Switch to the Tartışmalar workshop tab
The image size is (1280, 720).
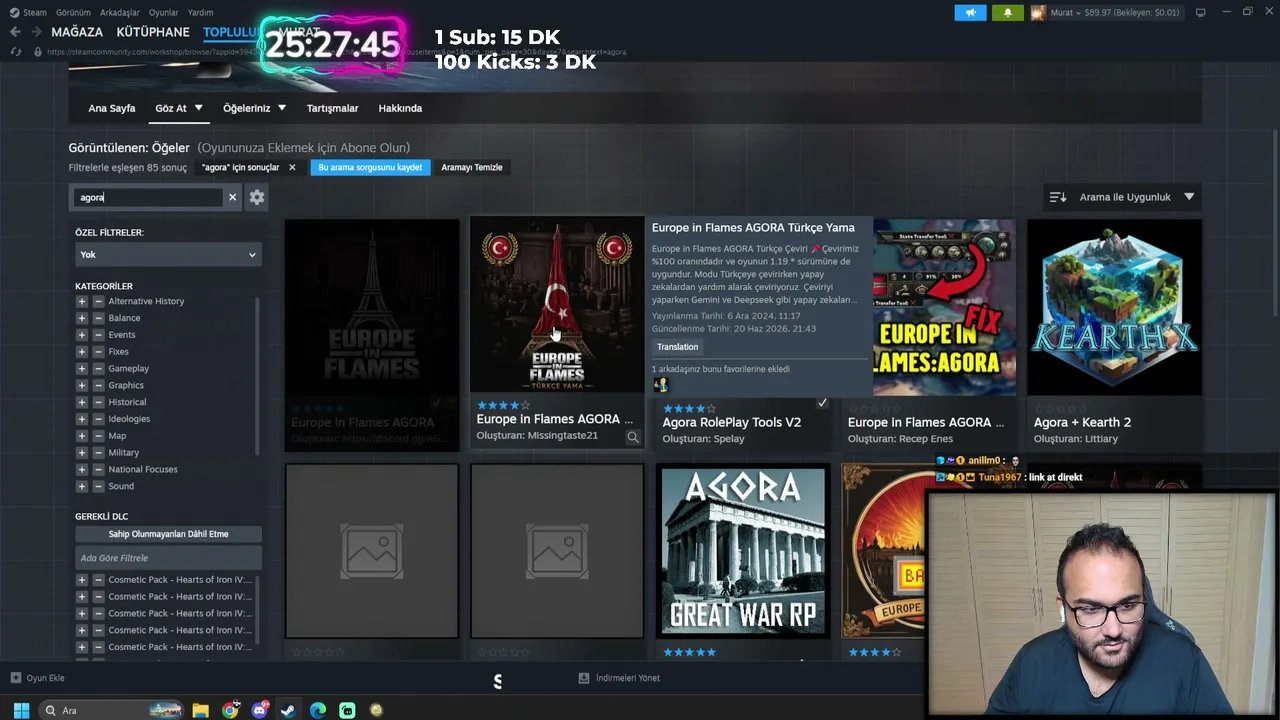coord(333,108)
